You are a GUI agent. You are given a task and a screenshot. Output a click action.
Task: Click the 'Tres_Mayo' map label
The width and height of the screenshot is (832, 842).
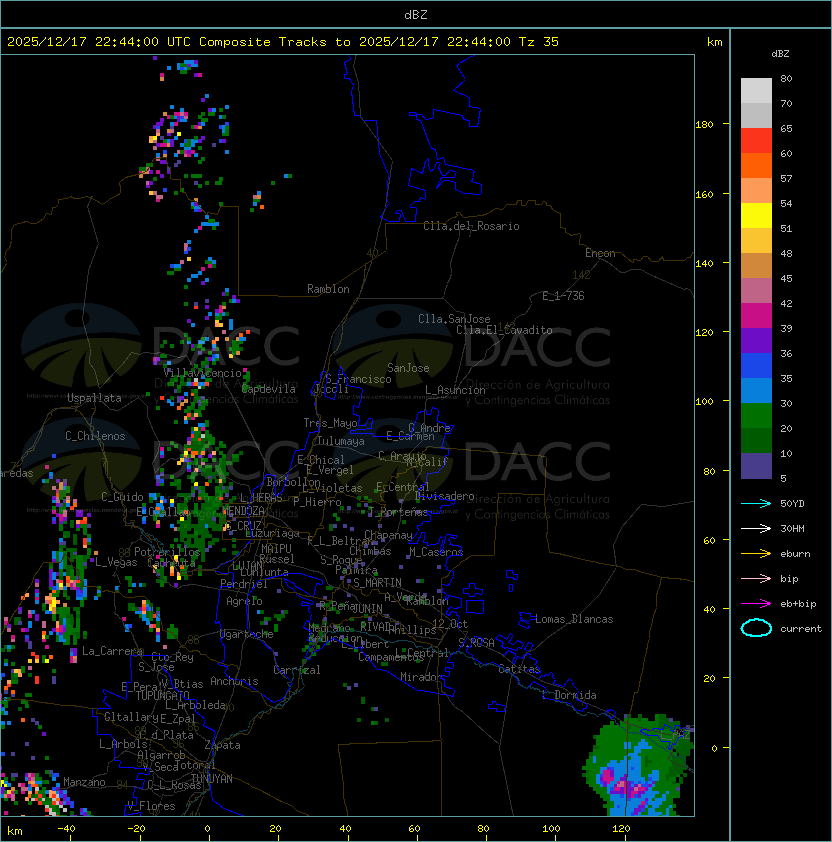click(x=330, y=423)
